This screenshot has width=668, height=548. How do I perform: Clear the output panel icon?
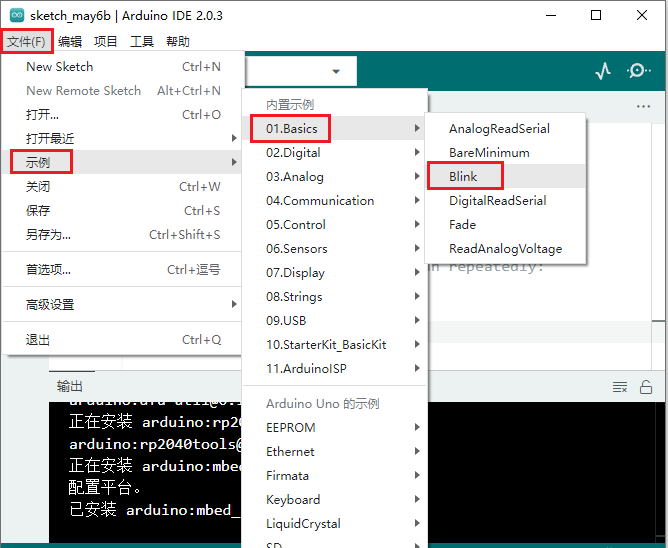[620, 387]
